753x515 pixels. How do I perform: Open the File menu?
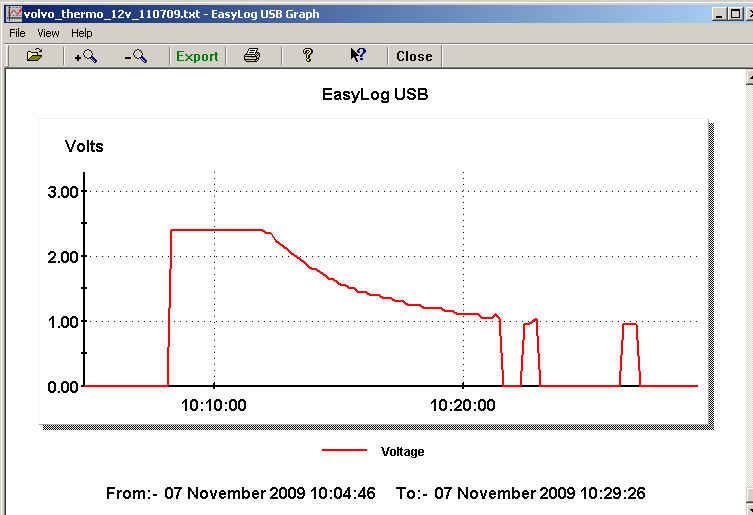tap(17, 33)
